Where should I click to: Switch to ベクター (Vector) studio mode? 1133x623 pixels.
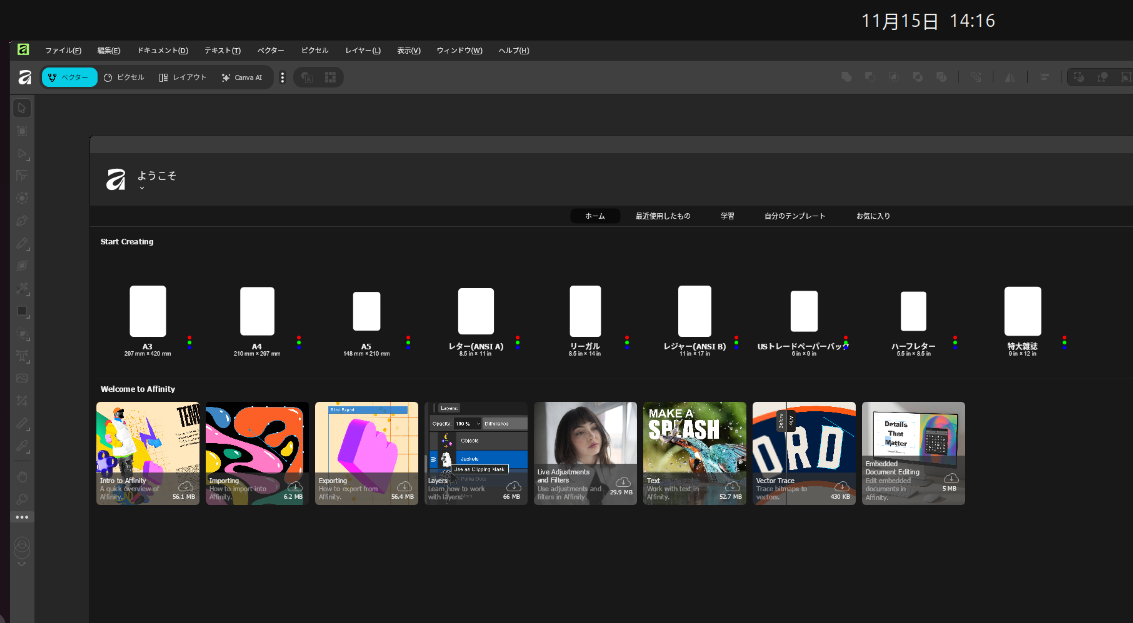[x=69, y=77]
